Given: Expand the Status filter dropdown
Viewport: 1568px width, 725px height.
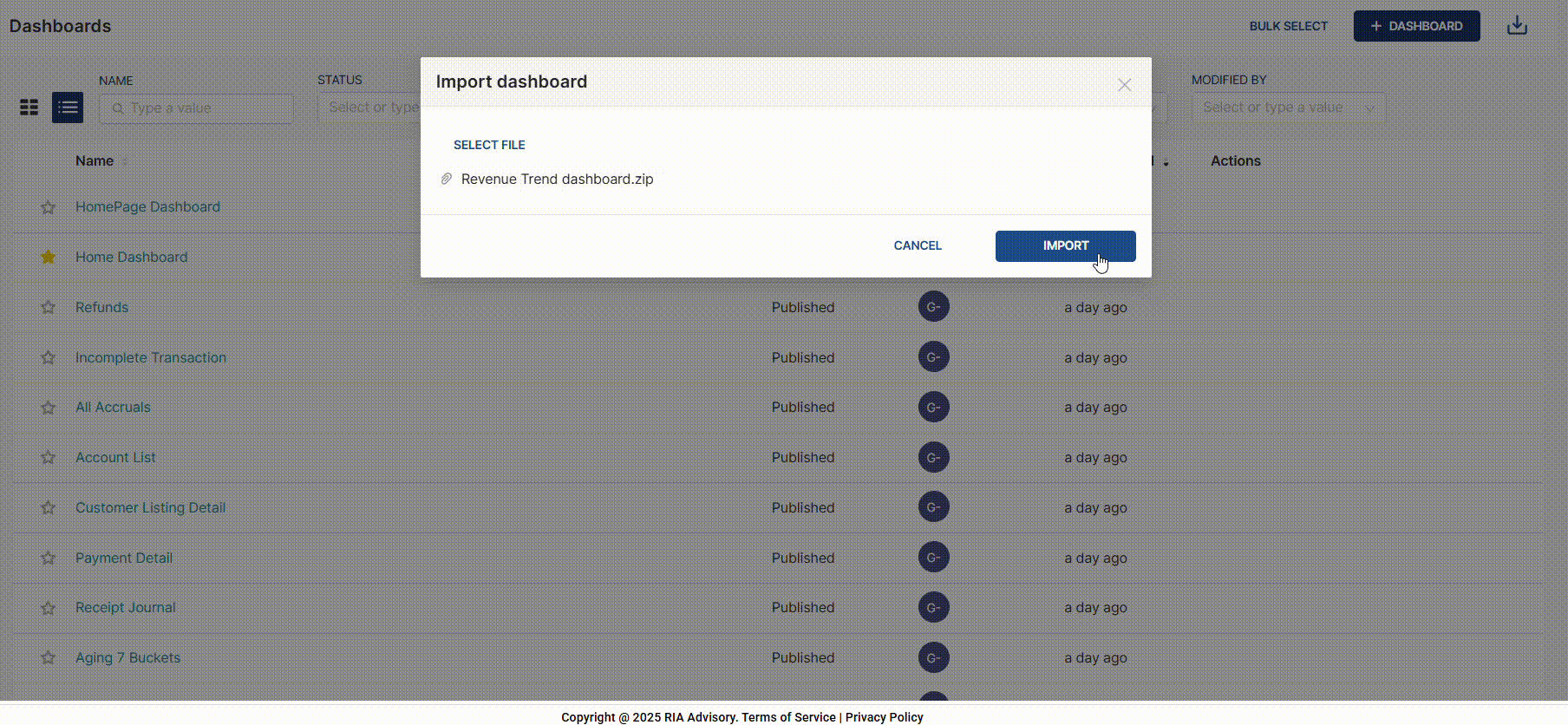Looking at the screenshot, I should (x=369, y=108).
